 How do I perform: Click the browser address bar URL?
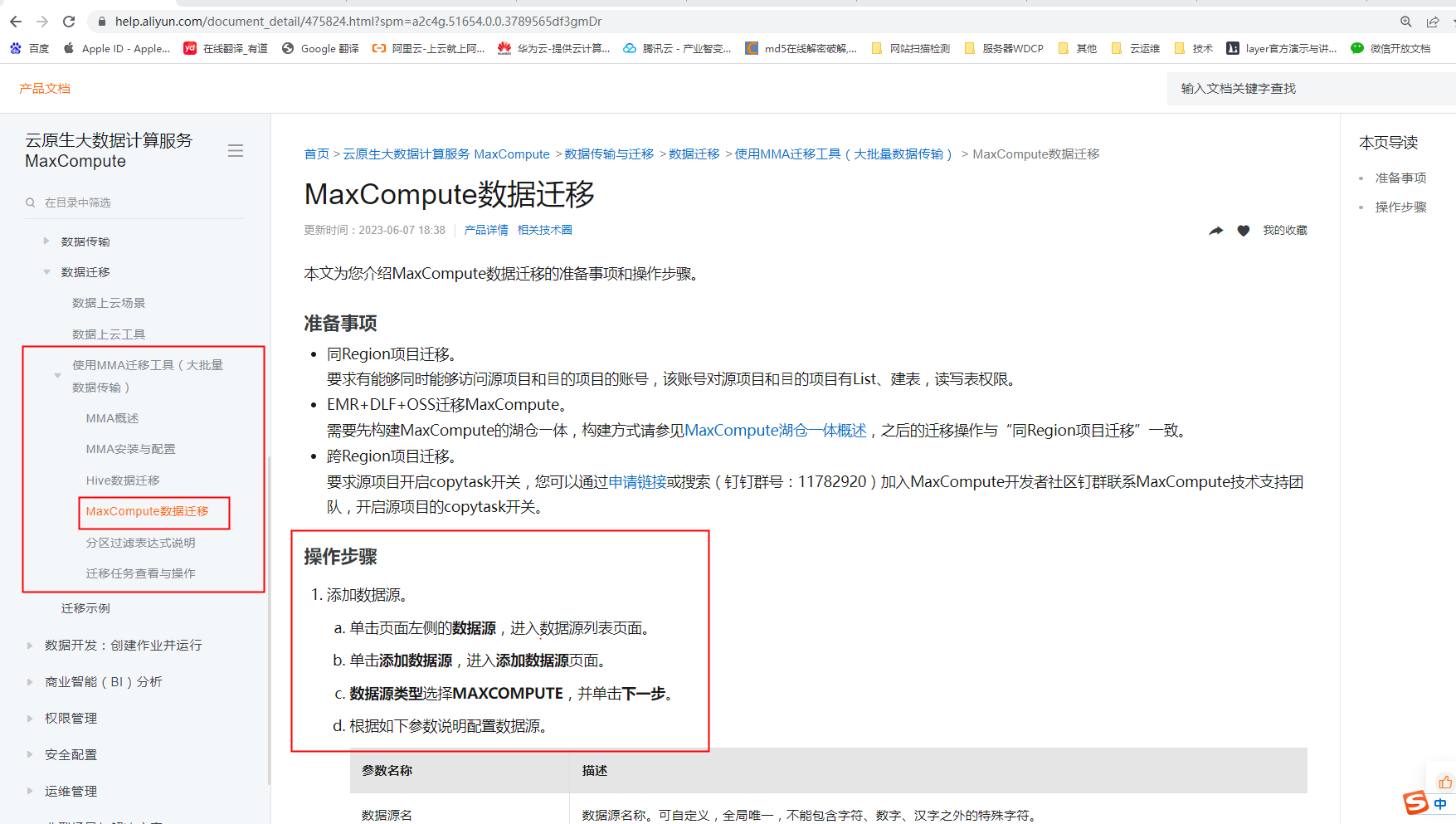click(358, 22)
